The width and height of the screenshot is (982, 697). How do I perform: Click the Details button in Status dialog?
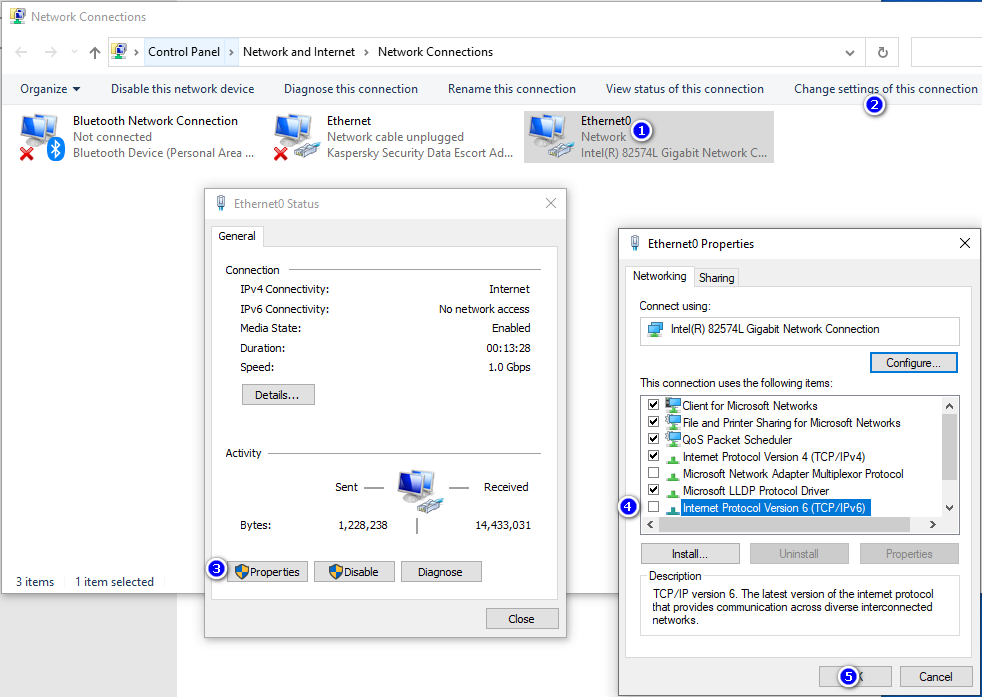click(x=278, y=395)
